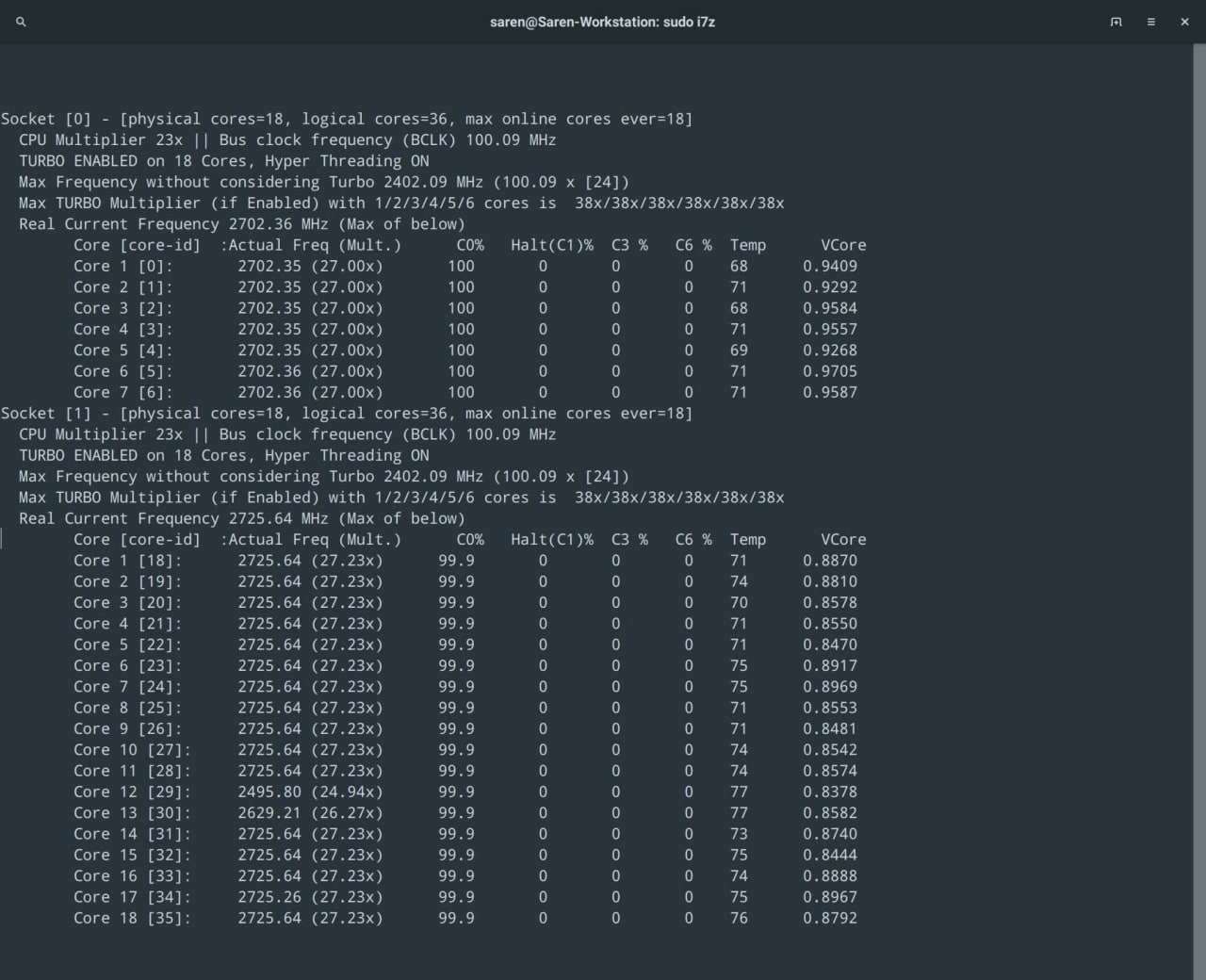The height and width of the screenshot is (980, 1206).
Task: Click VCore value 0.8870
Action: click(x=830, y=560)
